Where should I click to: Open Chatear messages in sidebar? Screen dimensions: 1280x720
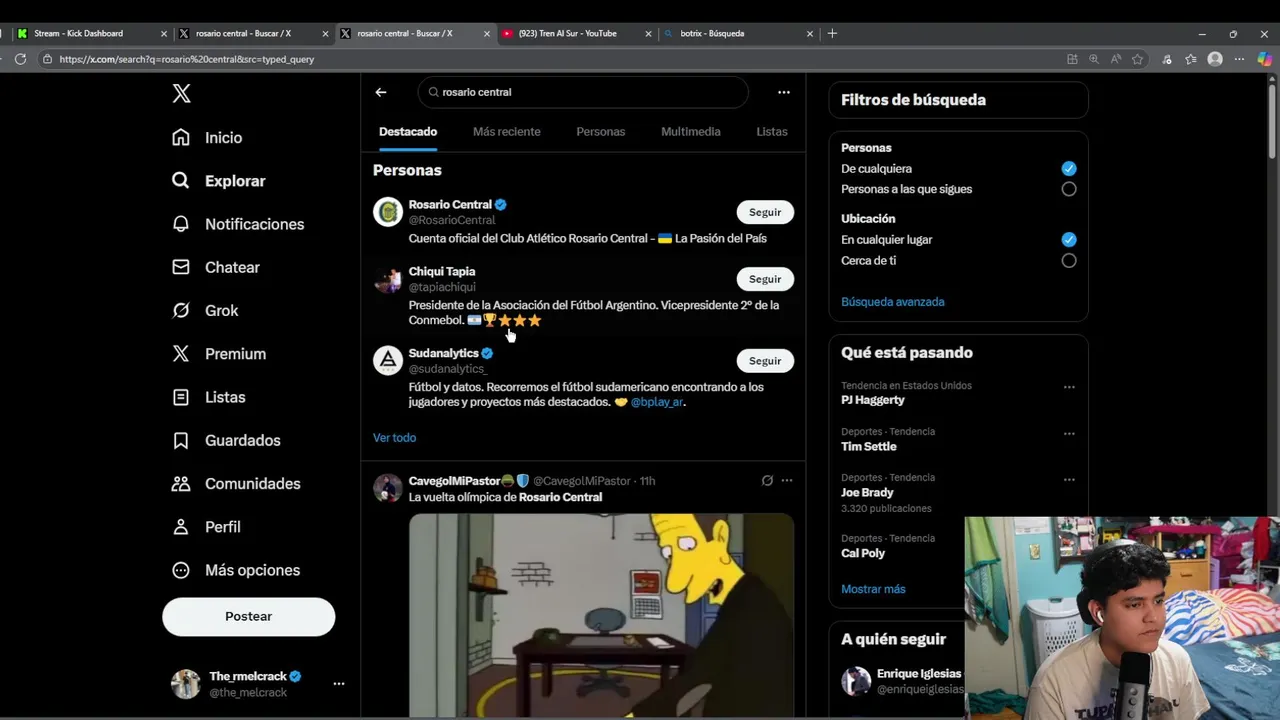215,267
